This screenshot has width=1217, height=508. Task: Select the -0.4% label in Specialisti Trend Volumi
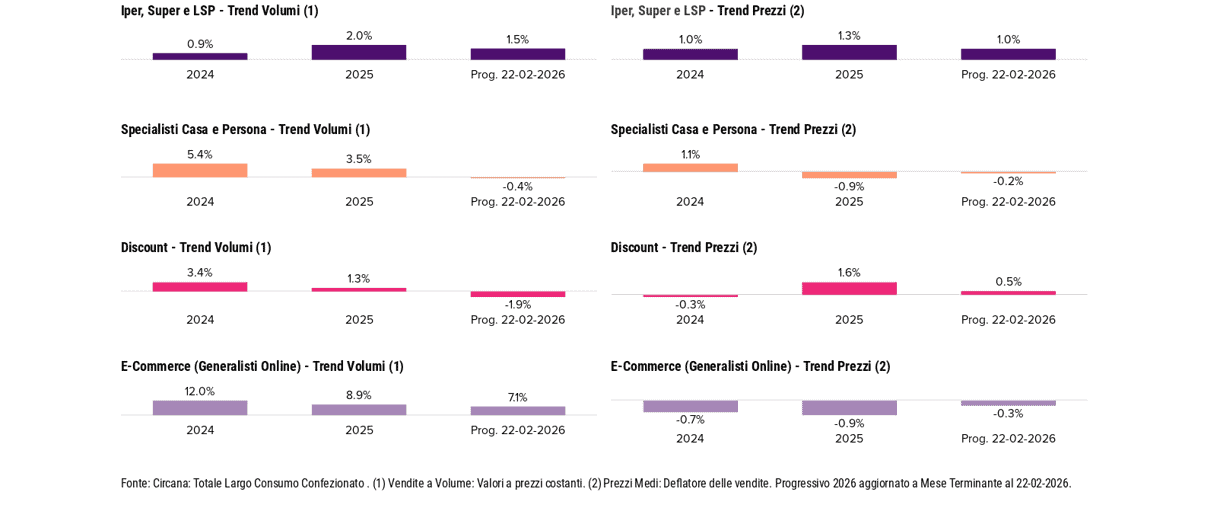(517, 186)
